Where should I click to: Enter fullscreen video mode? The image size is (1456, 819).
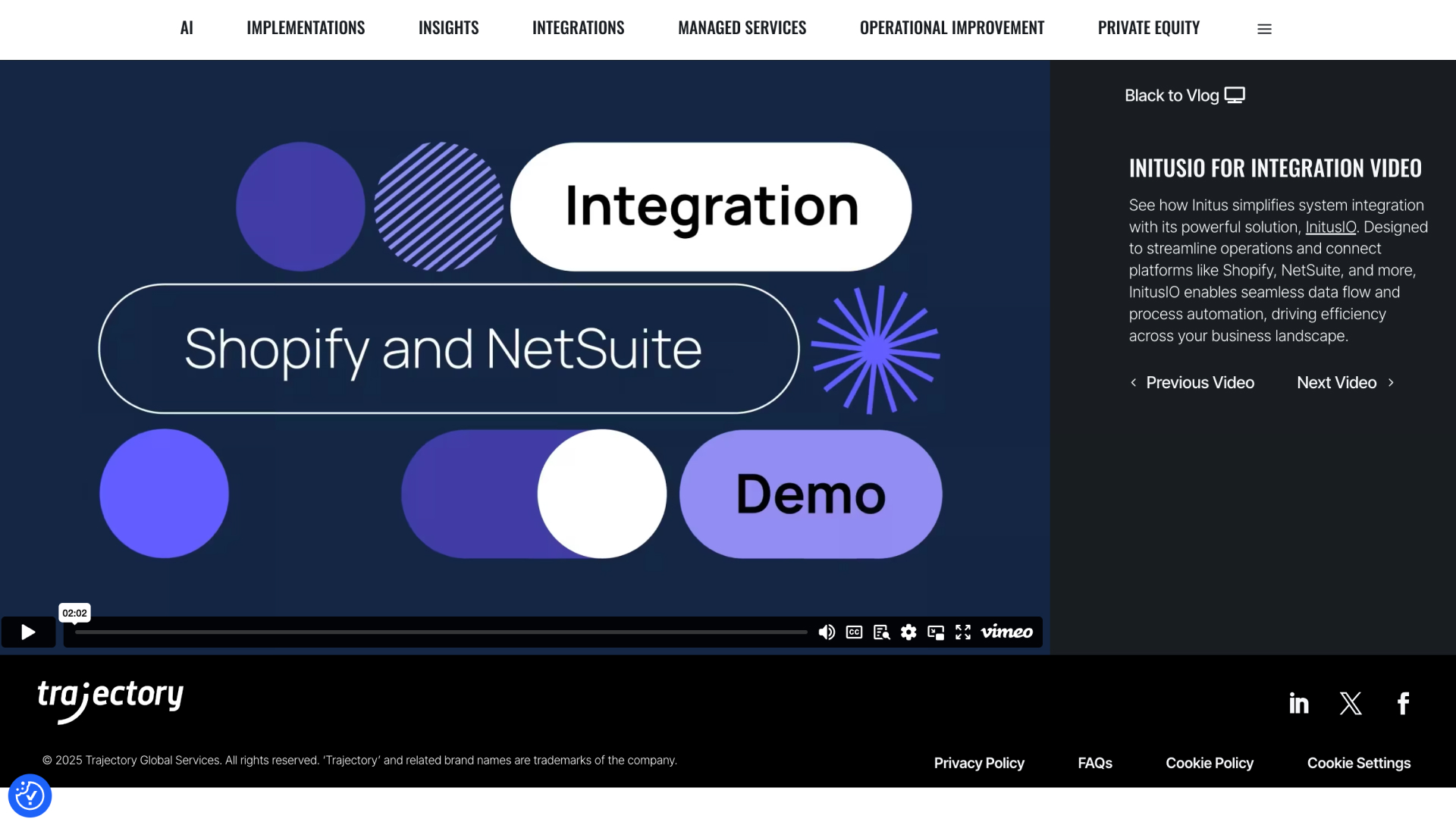tap(963, 632)
